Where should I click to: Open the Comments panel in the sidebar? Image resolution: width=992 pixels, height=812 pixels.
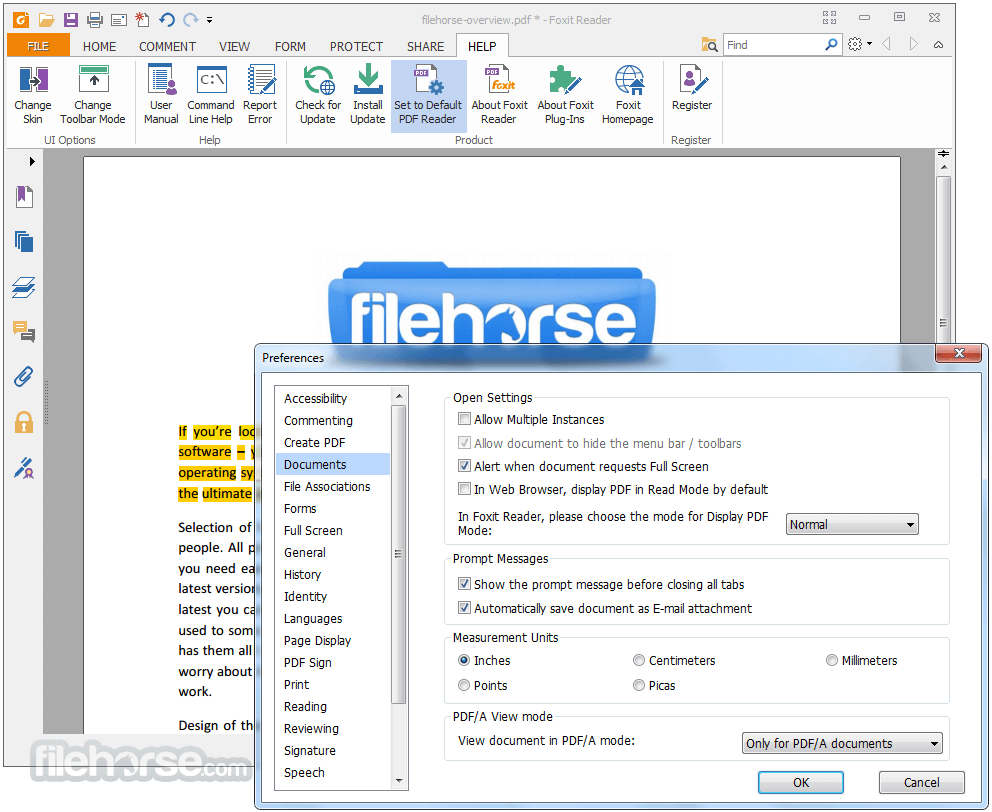[24, 331]
